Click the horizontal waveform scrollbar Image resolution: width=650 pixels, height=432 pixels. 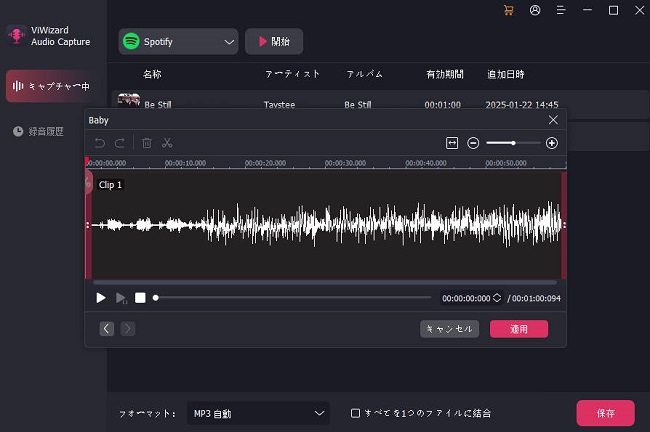[325, 282]
